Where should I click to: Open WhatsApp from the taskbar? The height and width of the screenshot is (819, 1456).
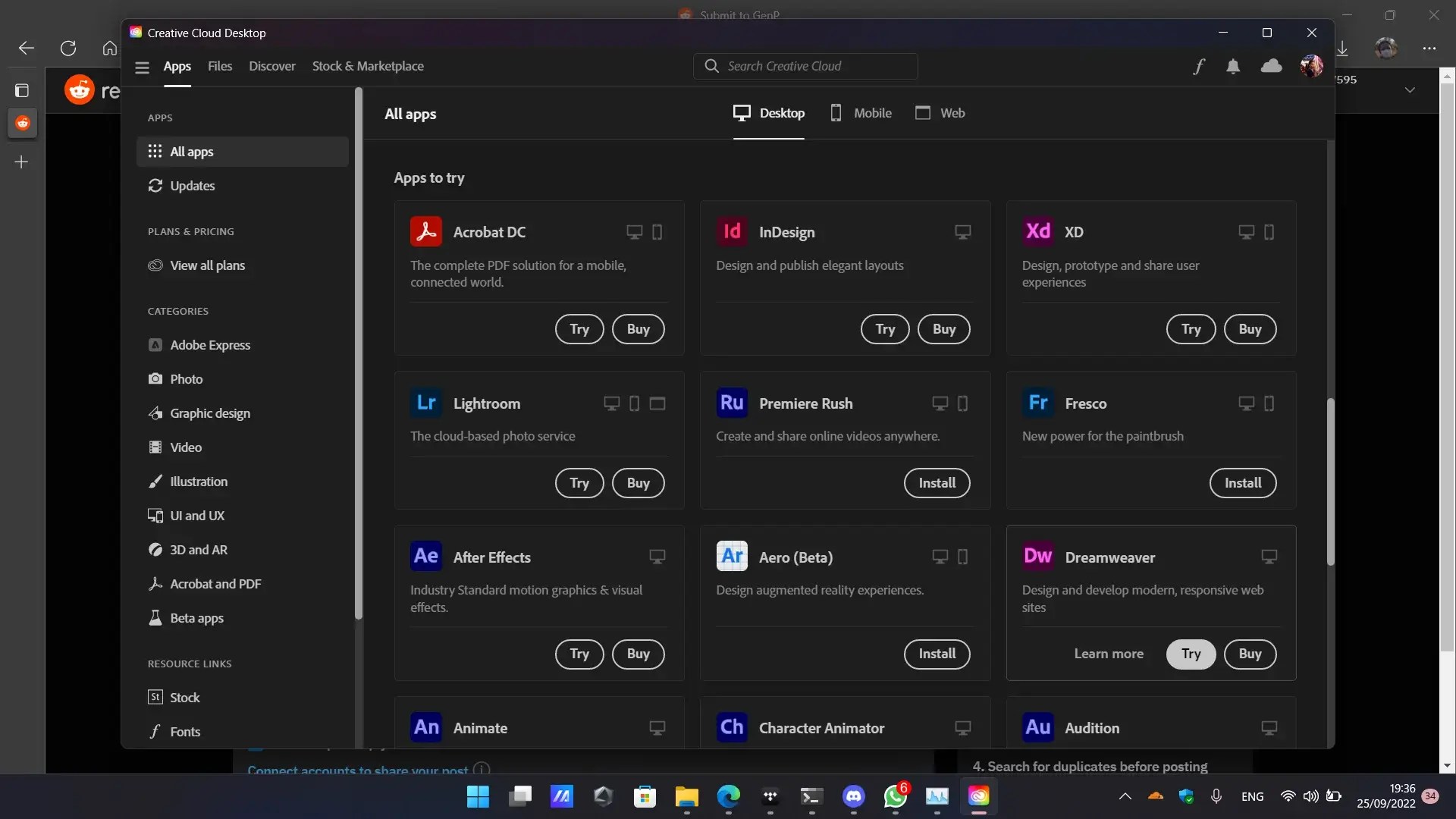coord(896,796)
